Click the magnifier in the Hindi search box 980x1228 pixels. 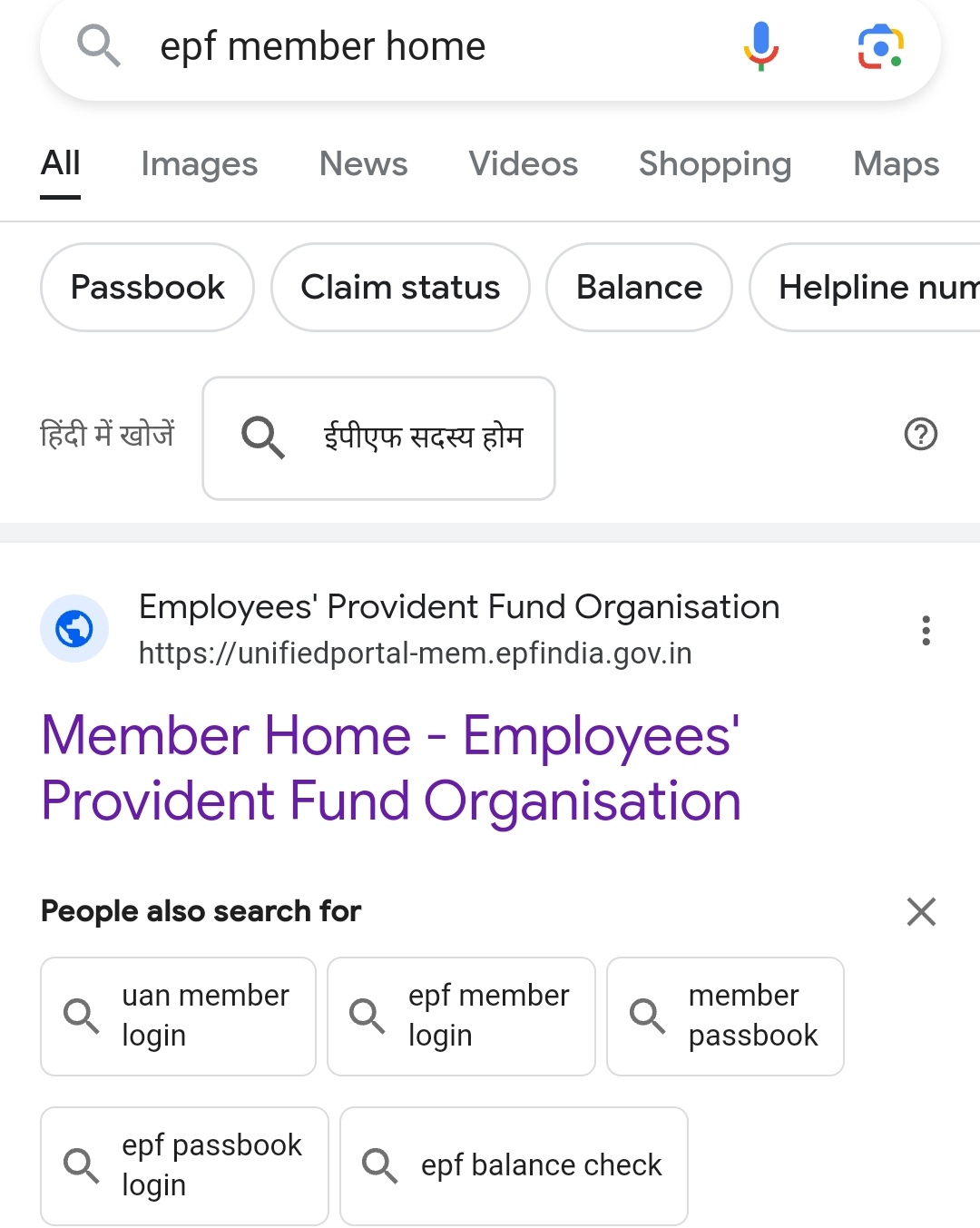pyautogui.click(x=263, y=437)
